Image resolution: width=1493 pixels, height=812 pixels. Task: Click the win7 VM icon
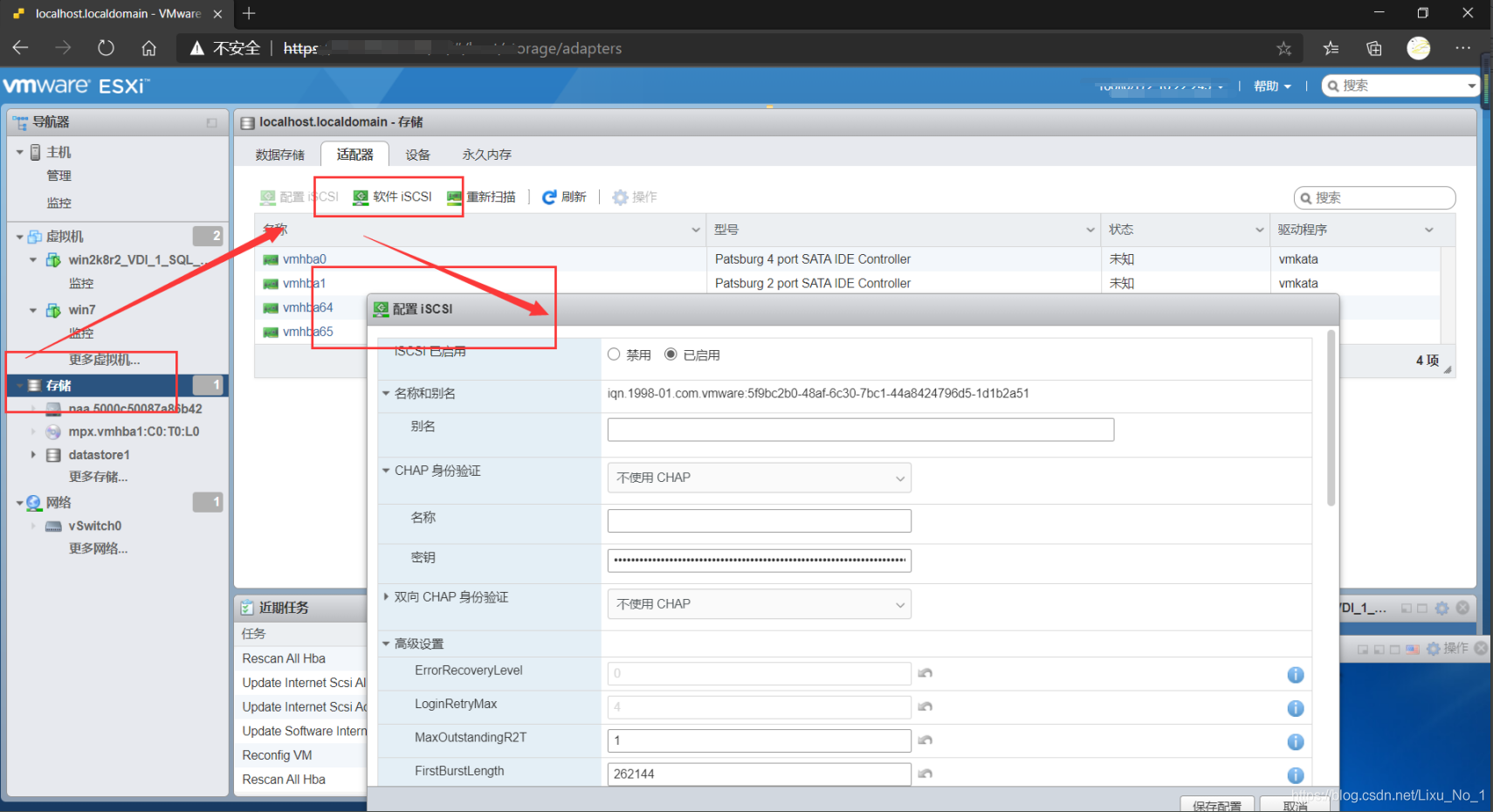pyautogui.click(x=53, y=310)
